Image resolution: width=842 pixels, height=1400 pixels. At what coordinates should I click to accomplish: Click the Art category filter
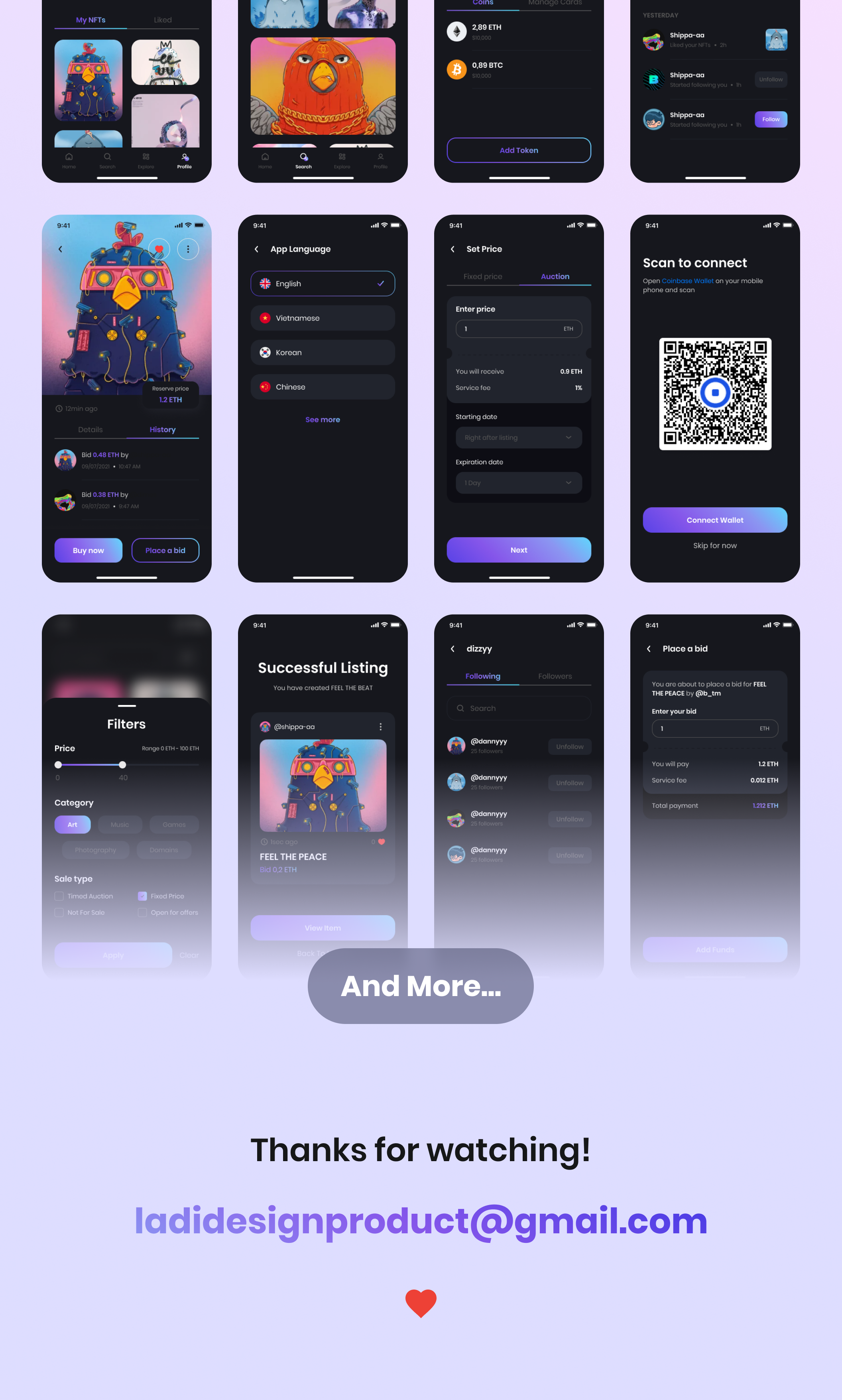click(72, 824)
